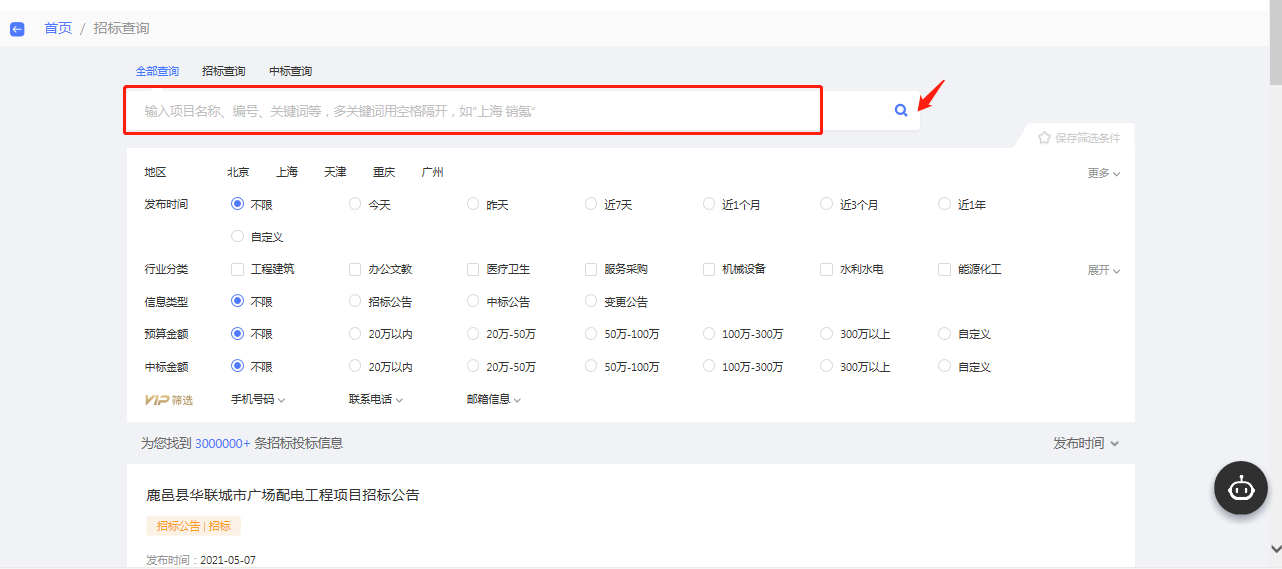Click the star icon for 保存筛选条件

click(x=1044, y=138)
